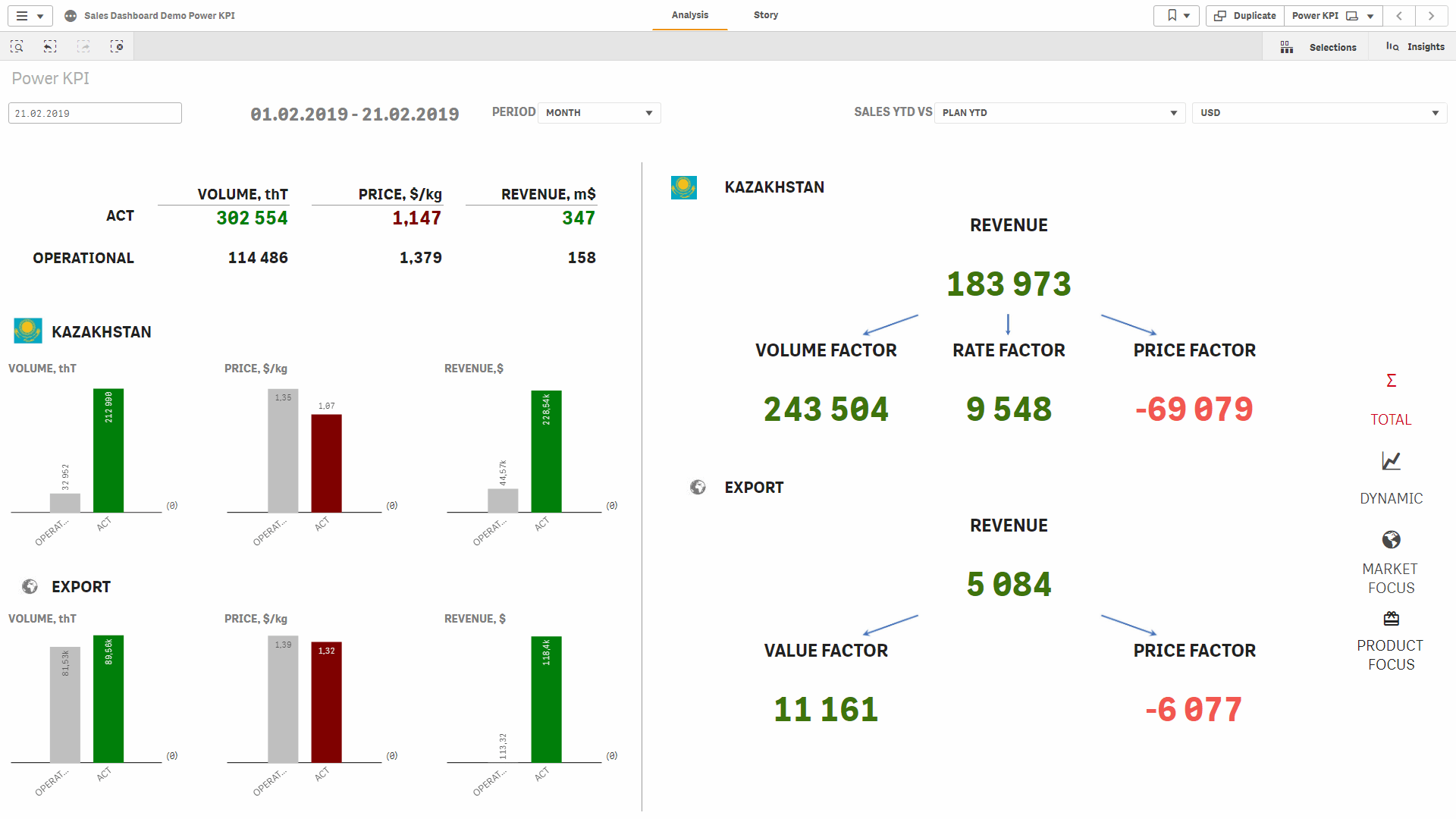1456x819 pixels.
Task: Click the Duplicate sheet button
Action: 1245,15
